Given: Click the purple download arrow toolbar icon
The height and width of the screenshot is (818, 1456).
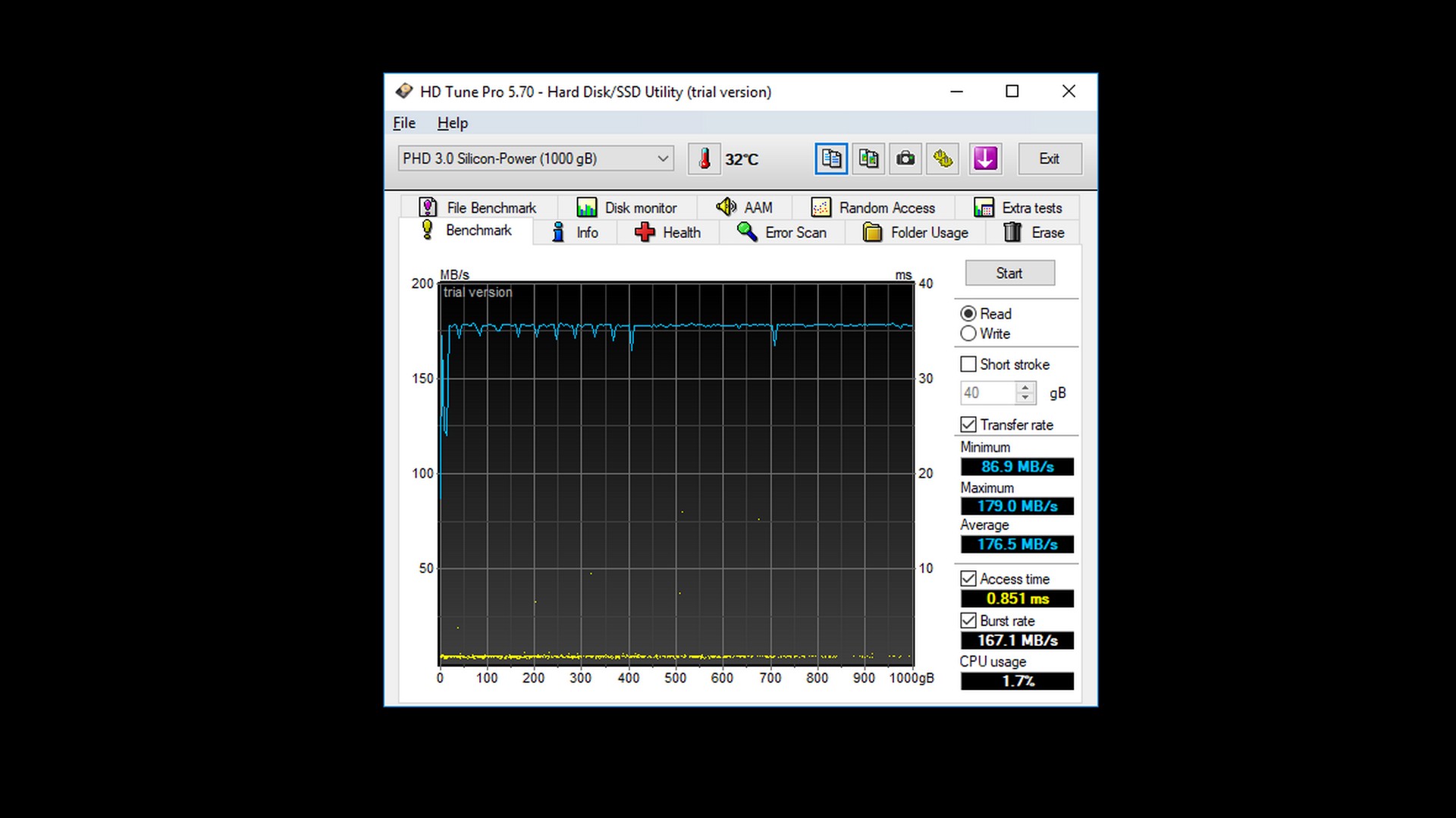Looking at the screenshot, I should [x=985, y=158].
